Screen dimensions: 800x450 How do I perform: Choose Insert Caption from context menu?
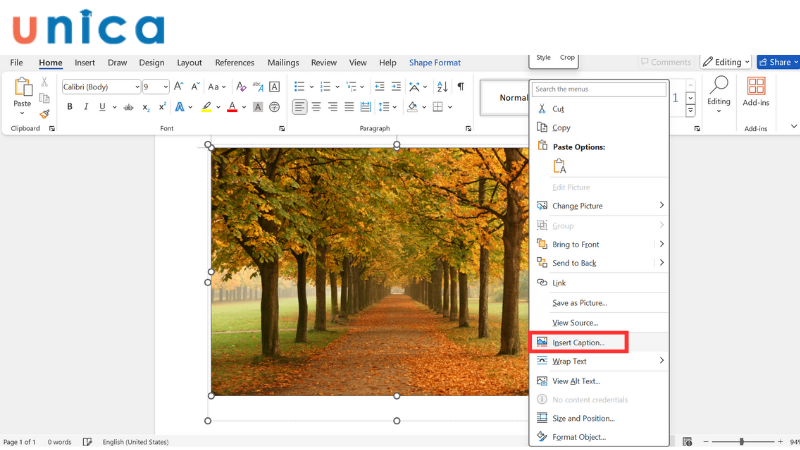(579, 343)
